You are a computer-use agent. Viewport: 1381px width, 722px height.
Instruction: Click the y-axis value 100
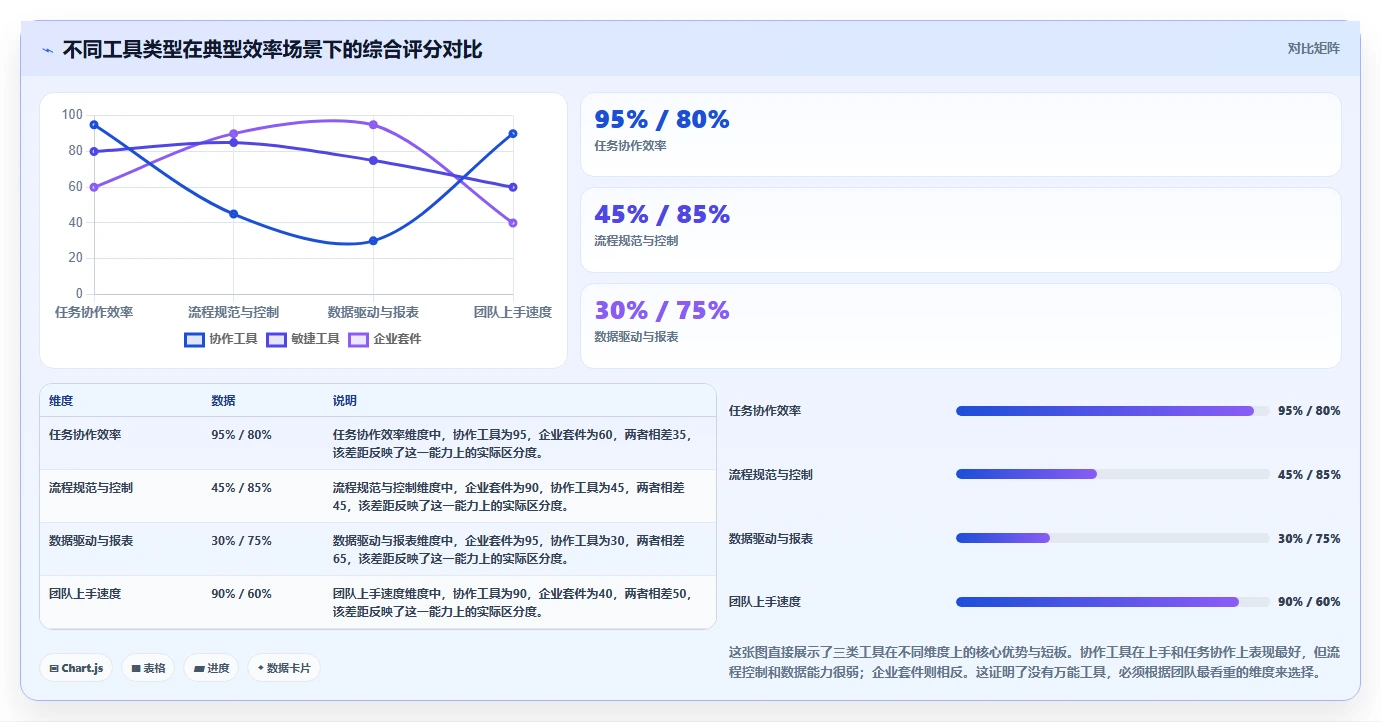click(x=72, y=115)
